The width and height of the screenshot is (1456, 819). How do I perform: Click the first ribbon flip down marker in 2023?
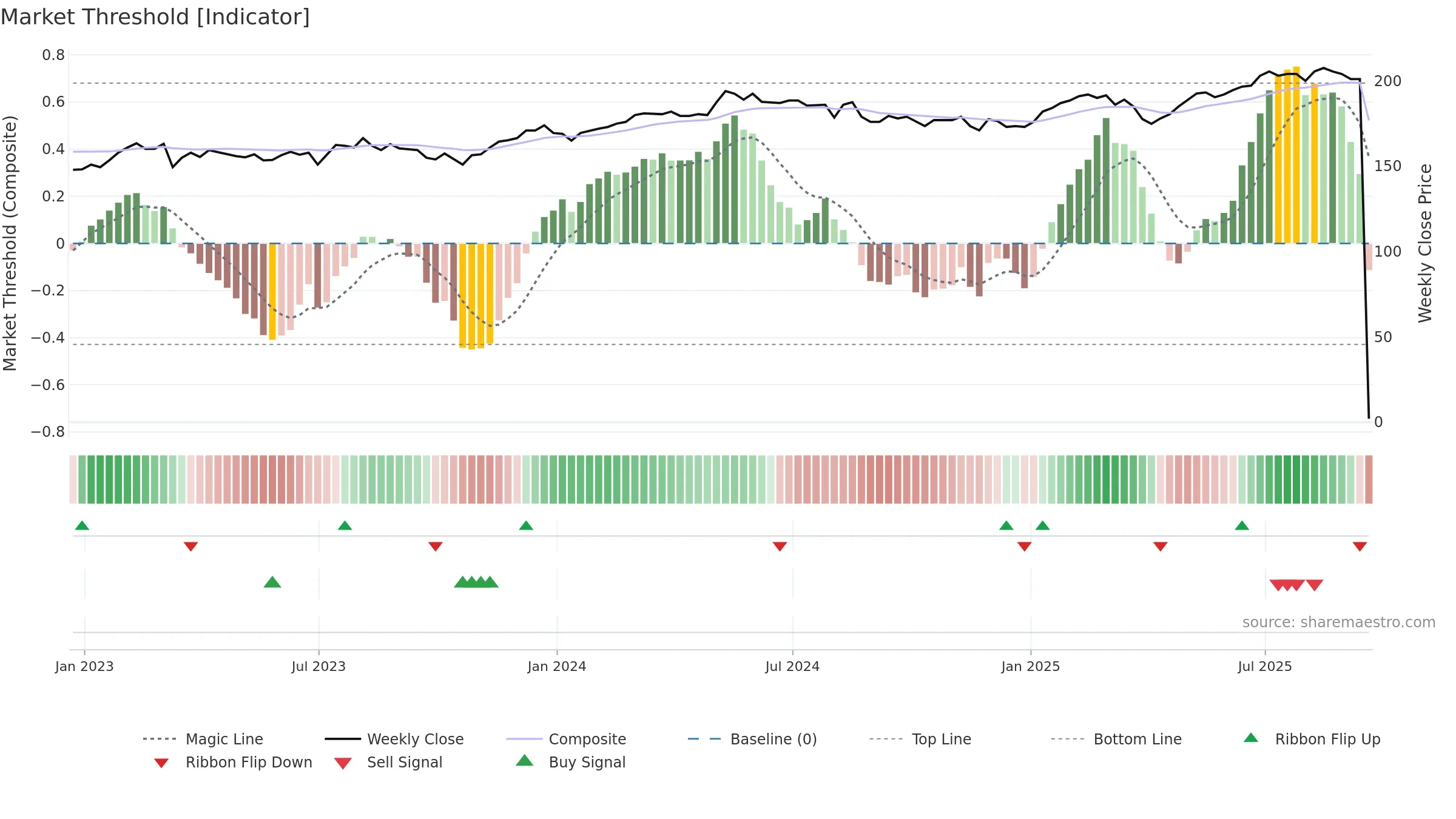[190, 547]
